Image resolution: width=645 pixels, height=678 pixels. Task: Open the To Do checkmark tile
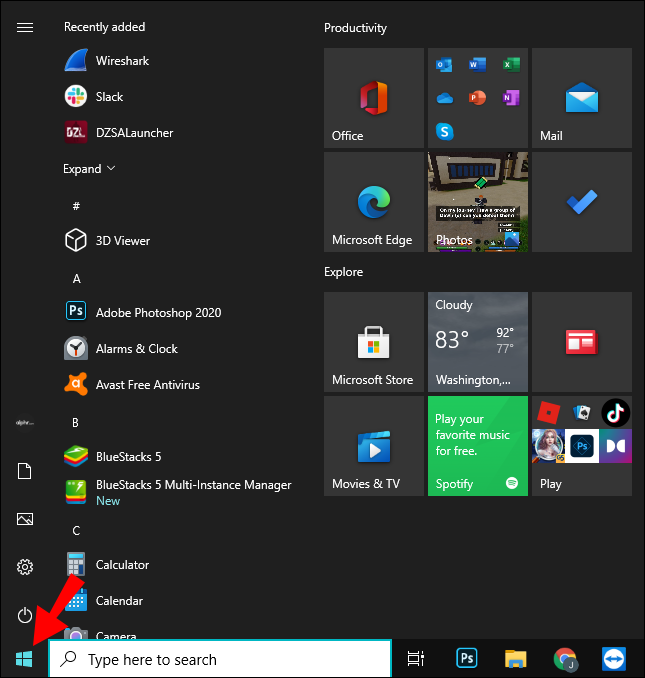tap(582, 201)
